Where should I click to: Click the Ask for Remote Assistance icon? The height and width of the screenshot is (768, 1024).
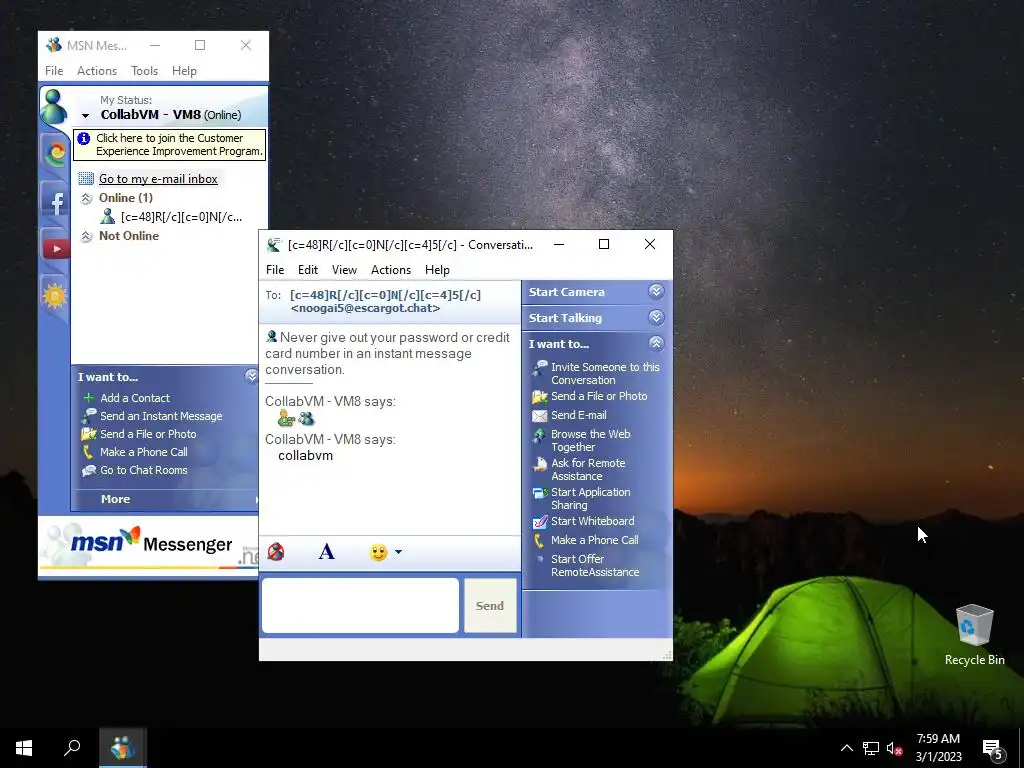click(540, 464)
